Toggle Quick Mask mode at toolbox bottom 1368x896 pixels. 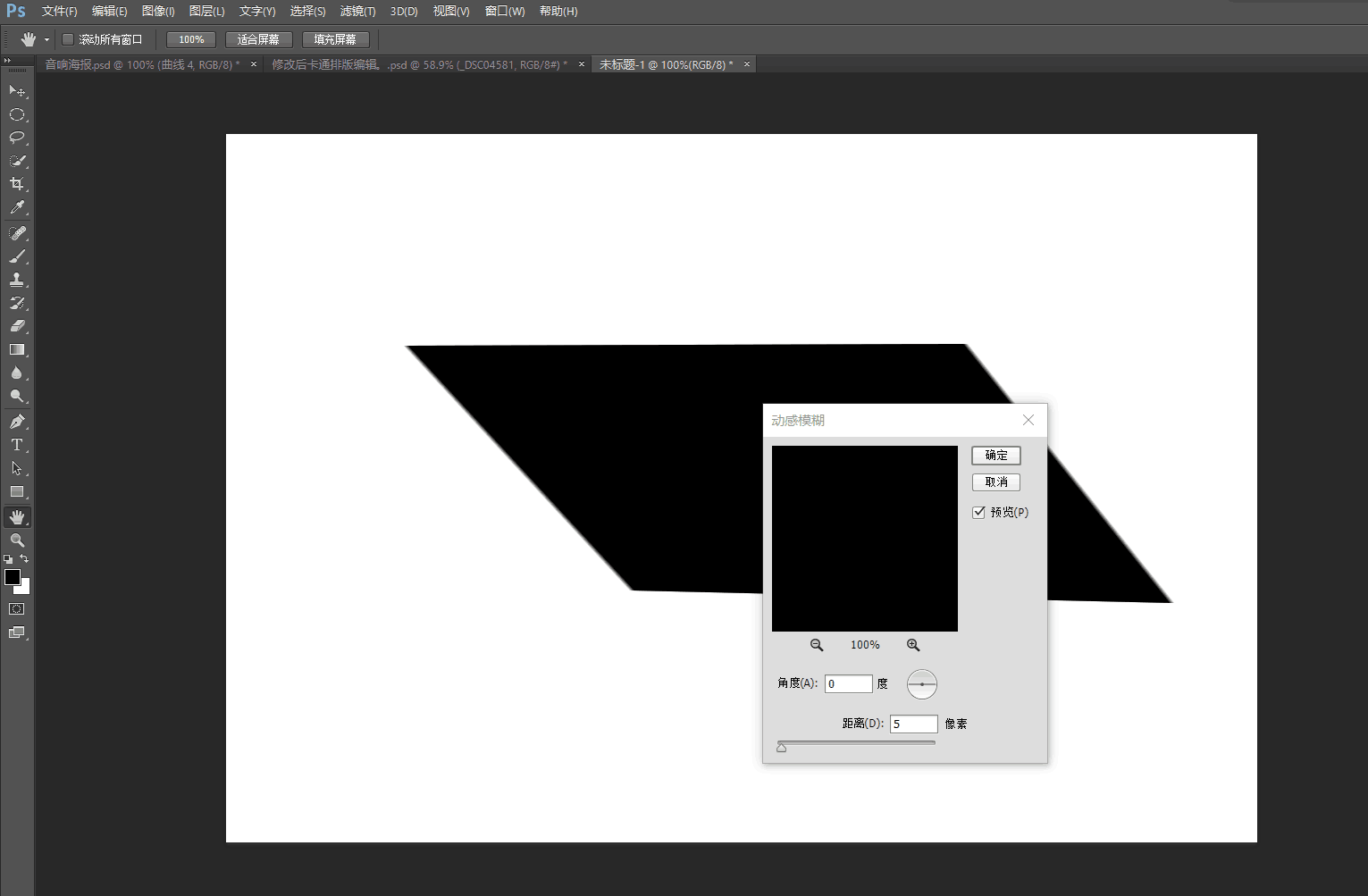16,608
